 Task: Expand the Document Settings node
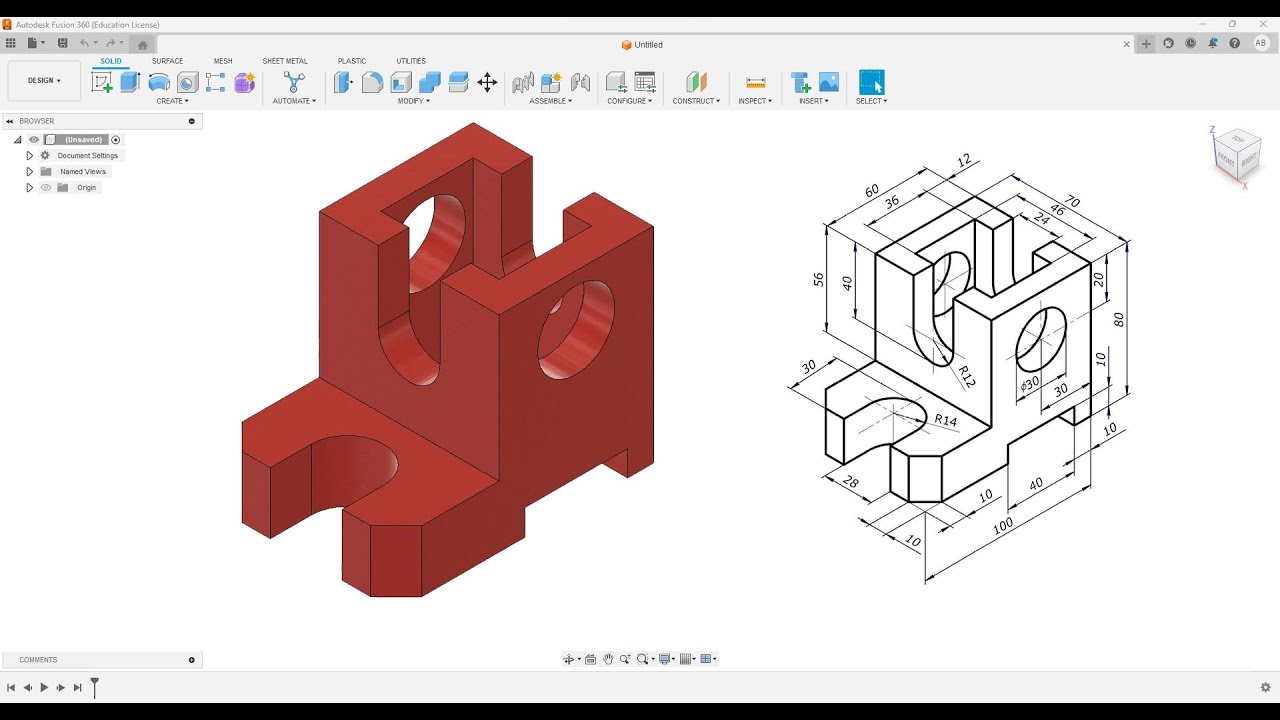pyautogui.click(x=29, y=156)
